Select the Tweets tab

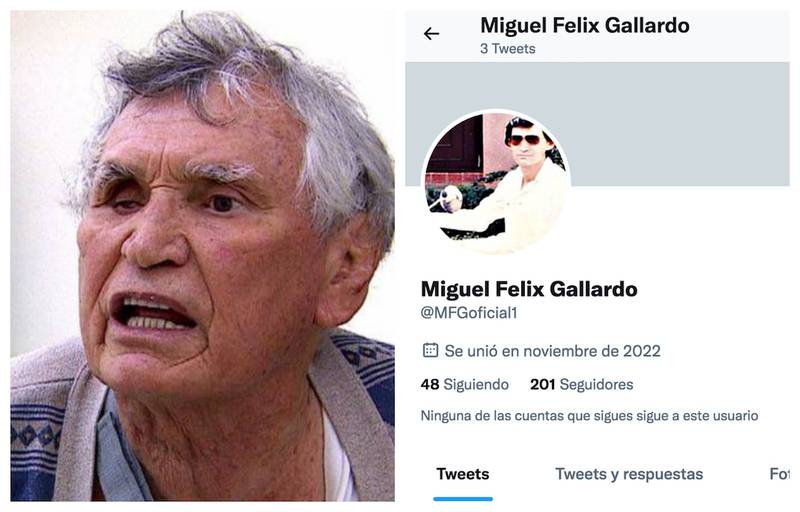(463, 474)
